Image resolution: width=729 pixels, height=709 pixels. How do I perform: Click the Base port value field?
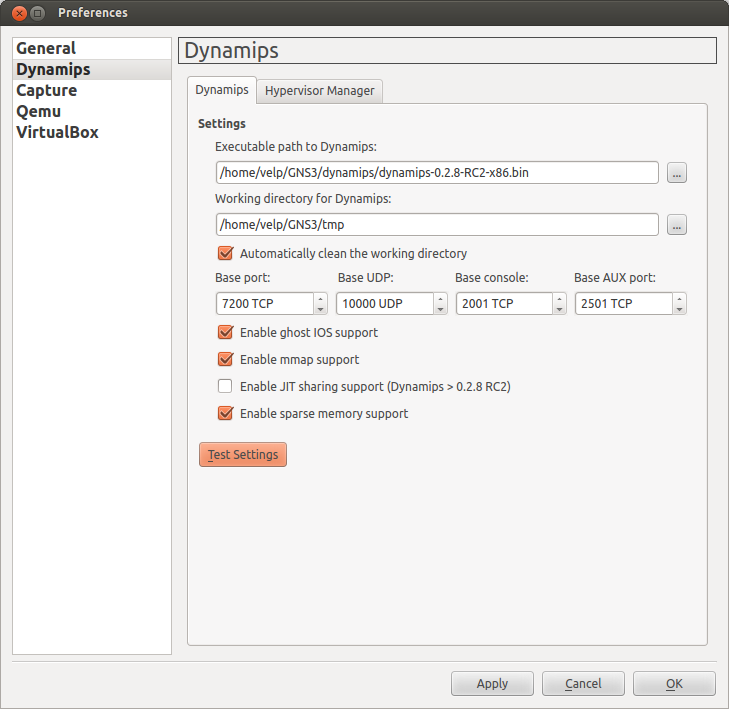pos(265,304)
